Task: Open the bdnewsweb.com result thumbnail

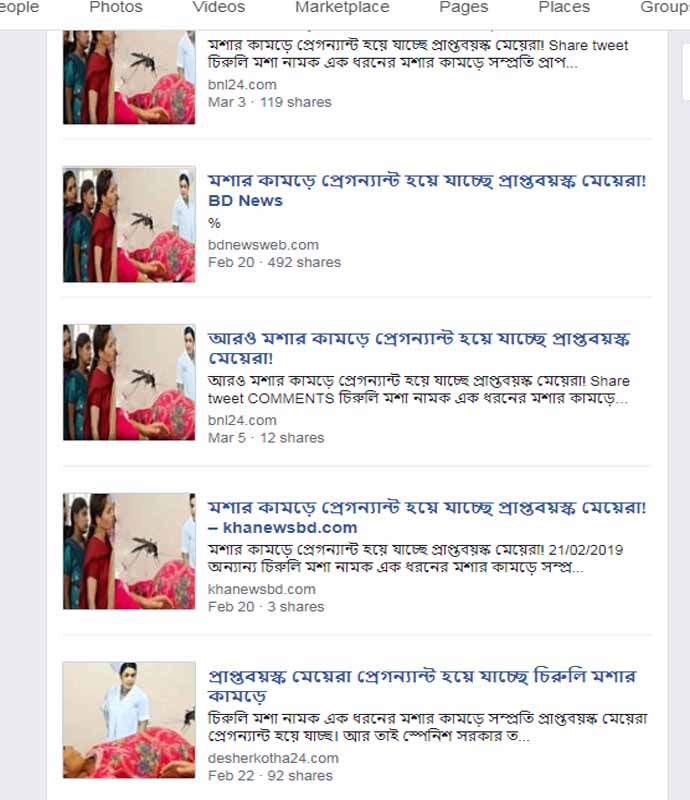Action: (x=129, y=224)
